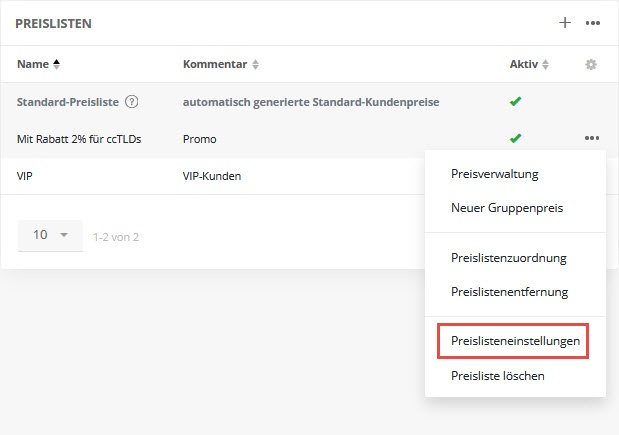Click the active checkmark of Standard-Preisliste
Viewport: 619px width, 435px height.
coord(515,101)
